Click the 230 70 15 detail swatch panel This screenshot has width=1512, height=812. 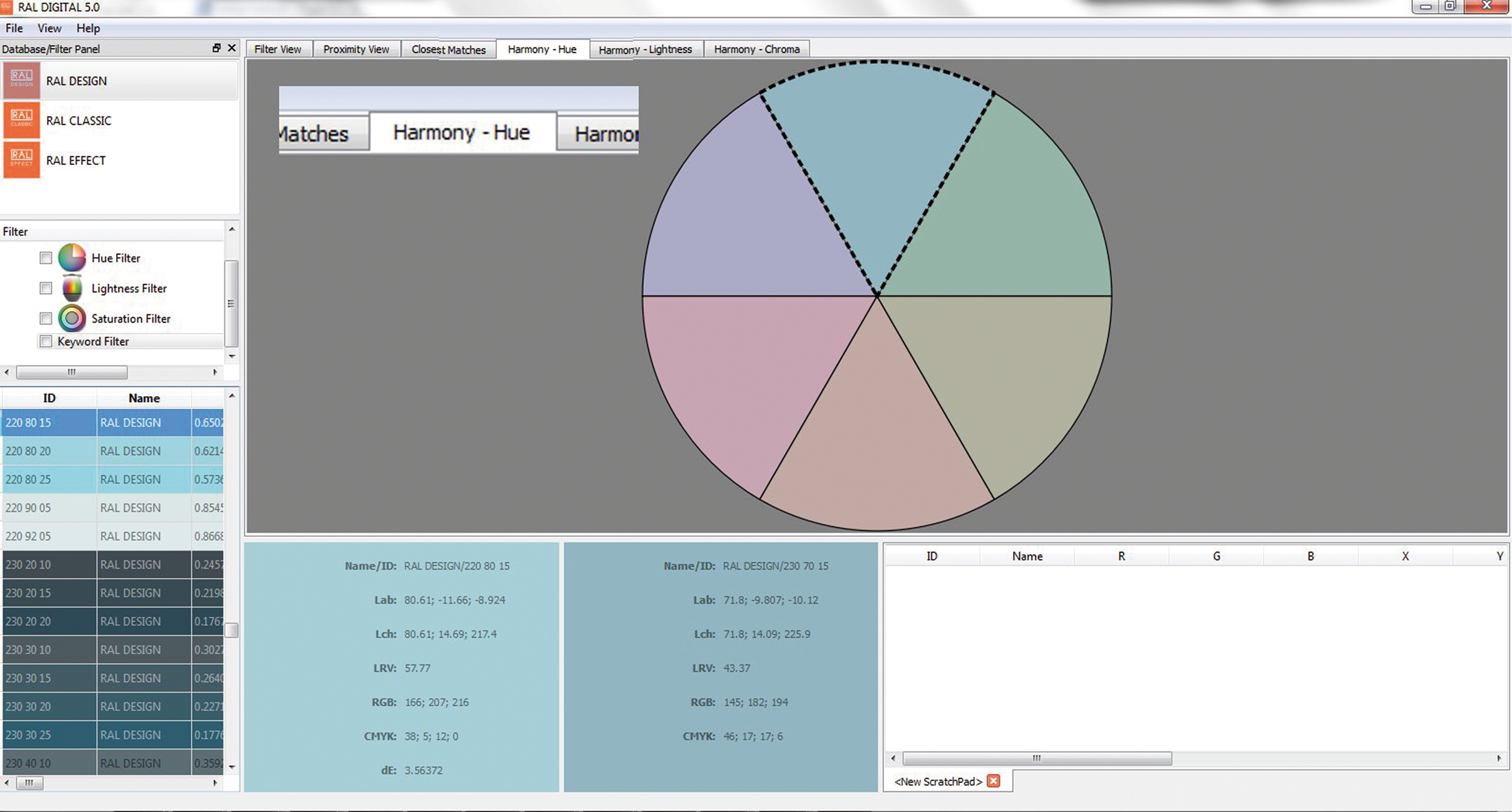point(721,667)
